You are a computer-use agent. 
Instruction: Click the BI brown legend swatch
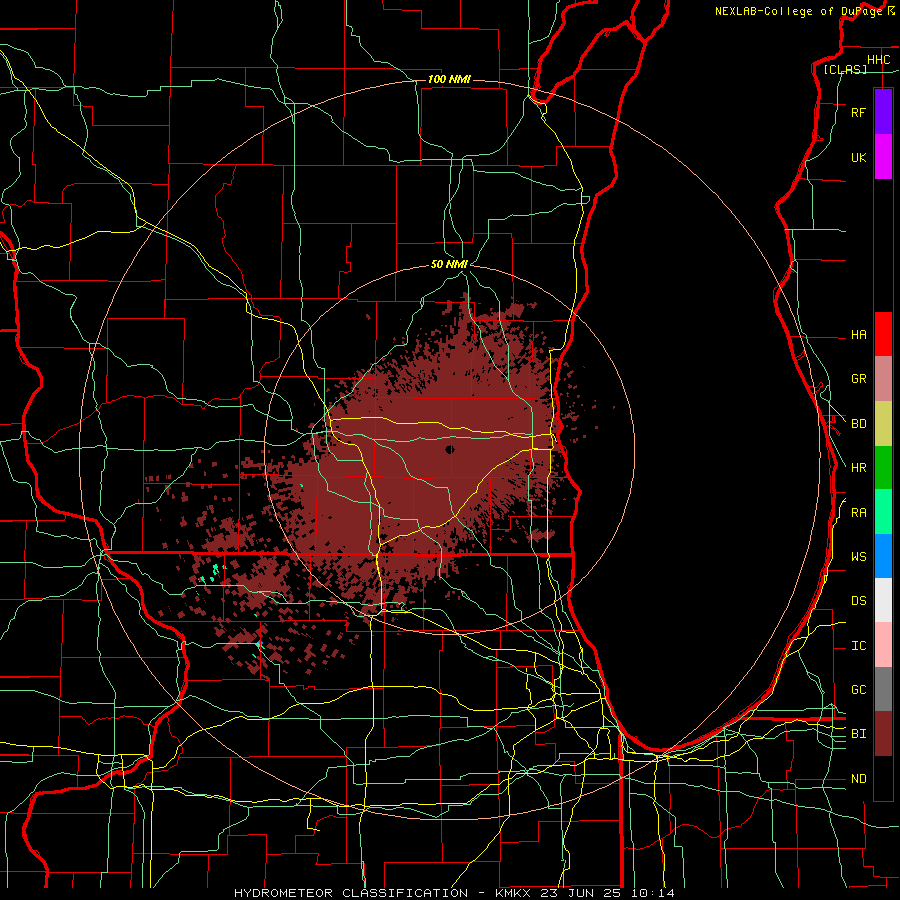click(x=883, y=734)
